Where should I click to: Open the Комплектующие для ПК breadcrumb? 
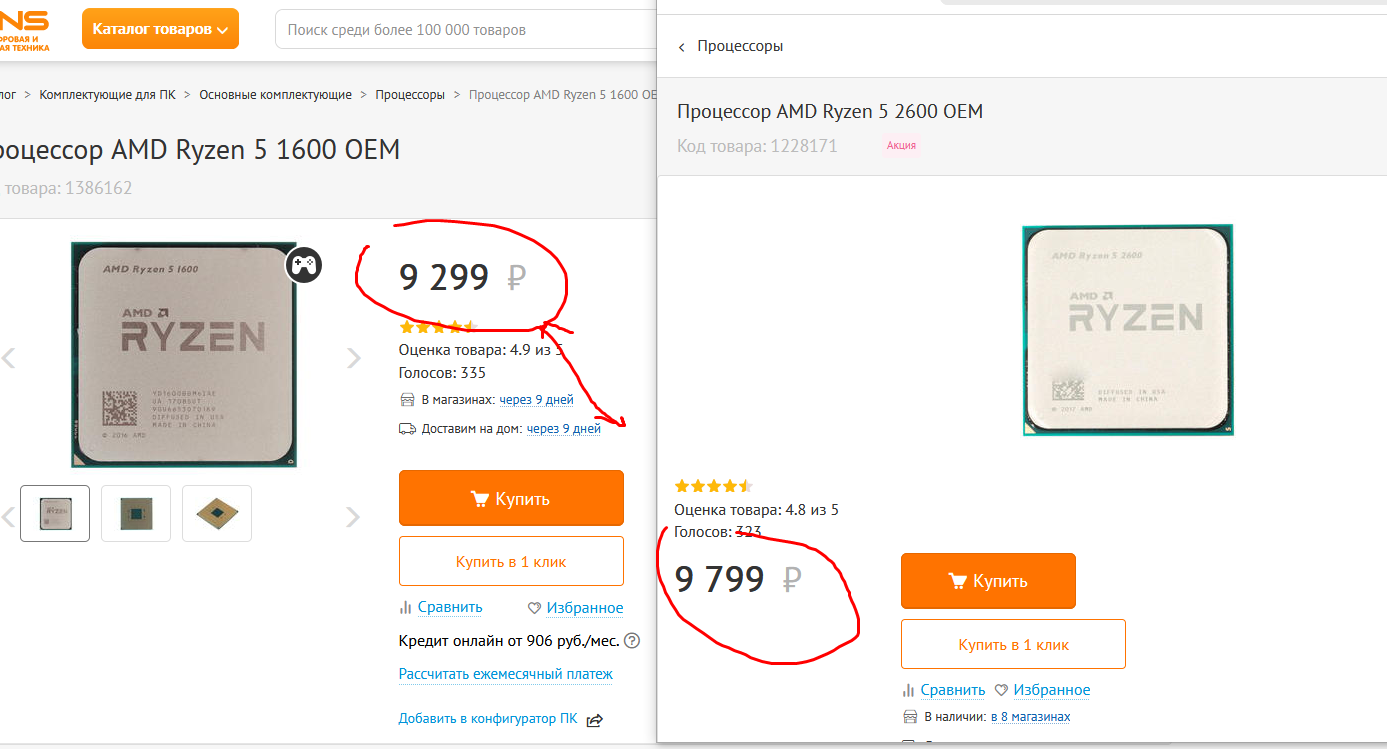pos(107,95)
